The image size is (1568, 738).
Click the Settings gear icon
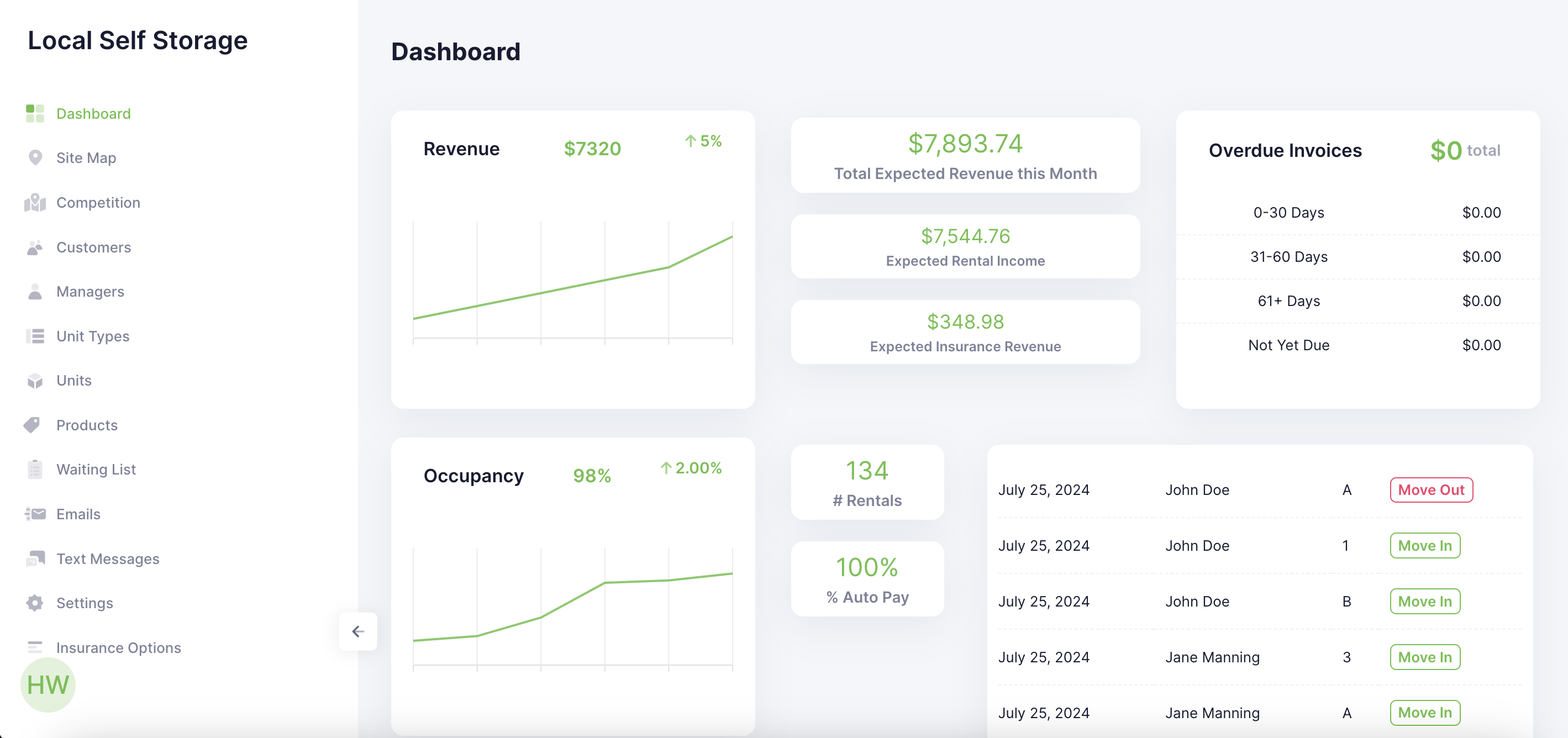[35, 603]
